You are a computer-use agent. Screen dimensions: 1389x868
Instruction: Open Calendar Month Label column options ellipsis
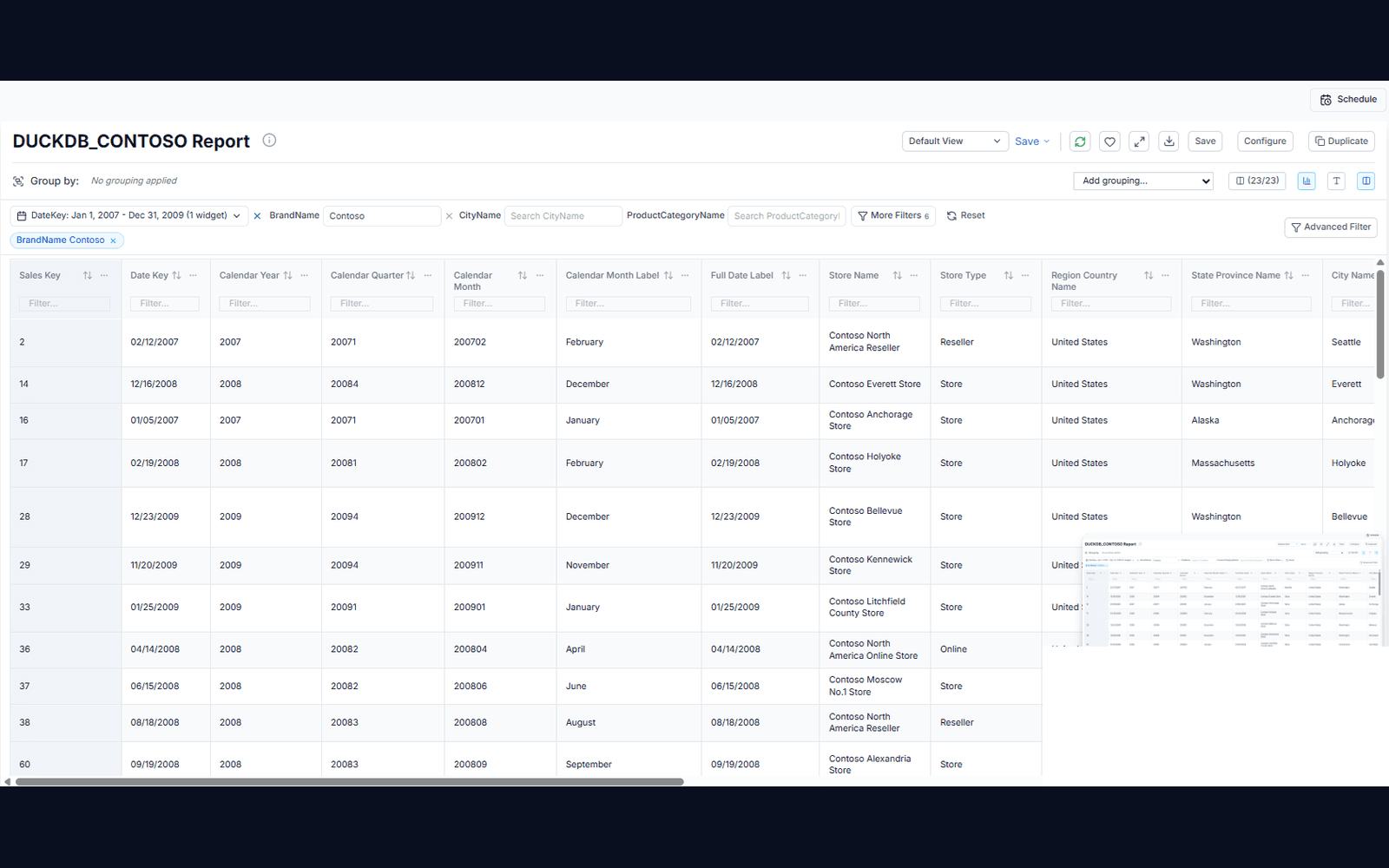pyautogui.click(x=685, y=275)
